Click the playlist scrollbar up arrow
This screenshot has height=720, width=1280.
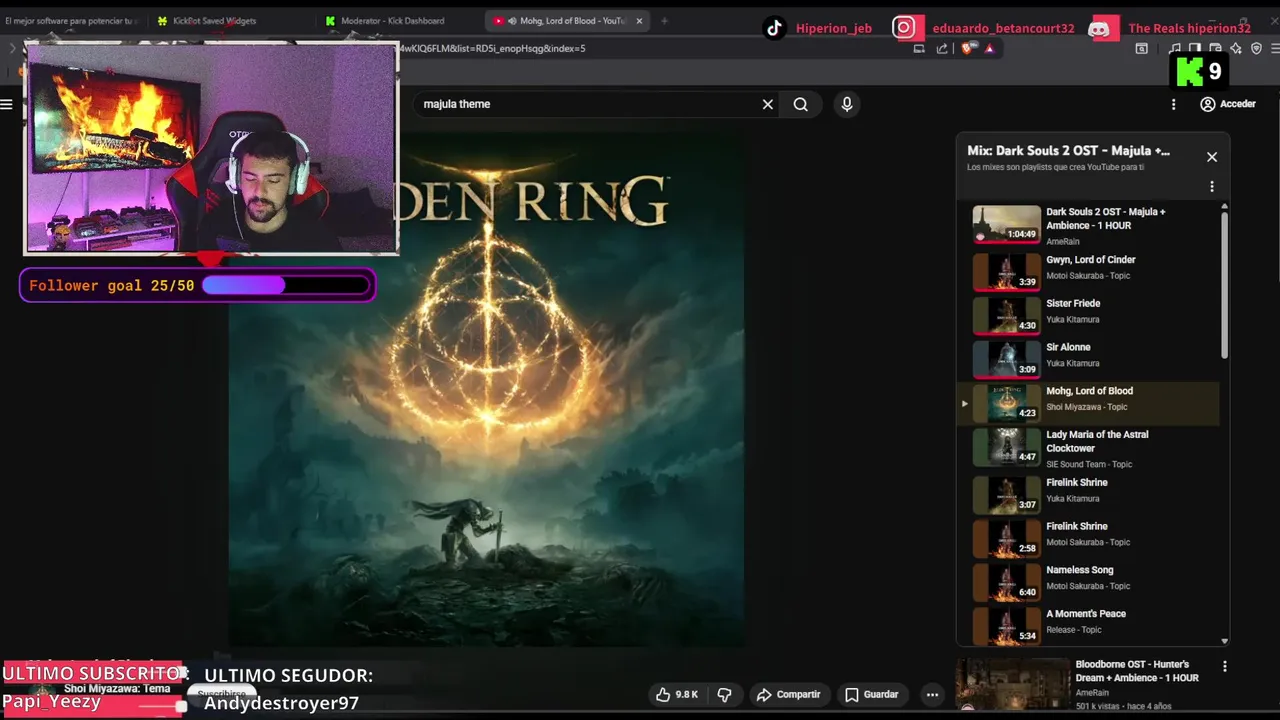pos(1224,207)
